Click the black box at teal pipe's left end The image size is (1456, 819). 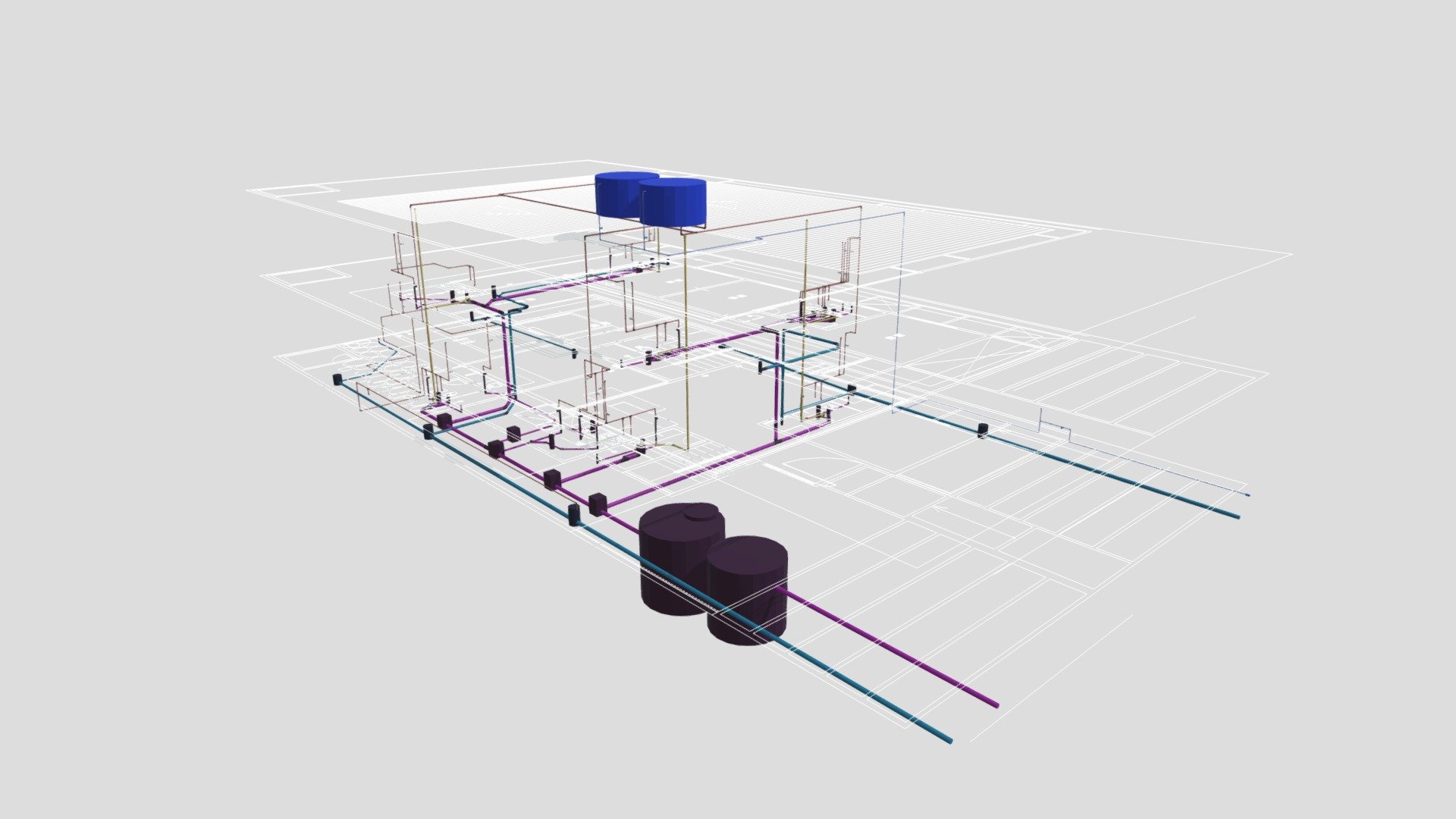(x=337, y=378)
